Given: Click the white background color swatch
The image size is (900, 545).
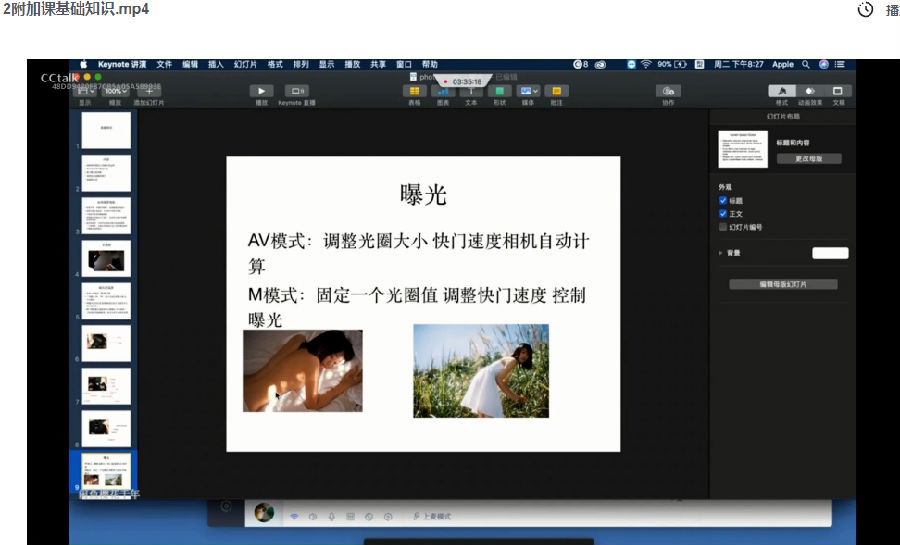Looking at the screenshot, I should (830, 253).
